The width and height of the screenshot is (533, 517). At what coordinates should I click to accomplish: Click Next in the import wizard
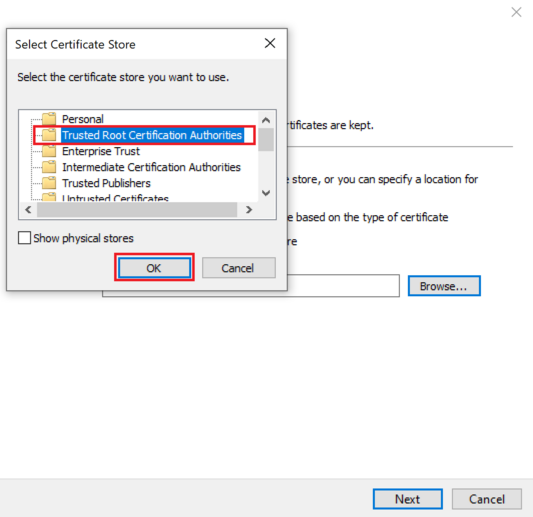pos(408,499)
